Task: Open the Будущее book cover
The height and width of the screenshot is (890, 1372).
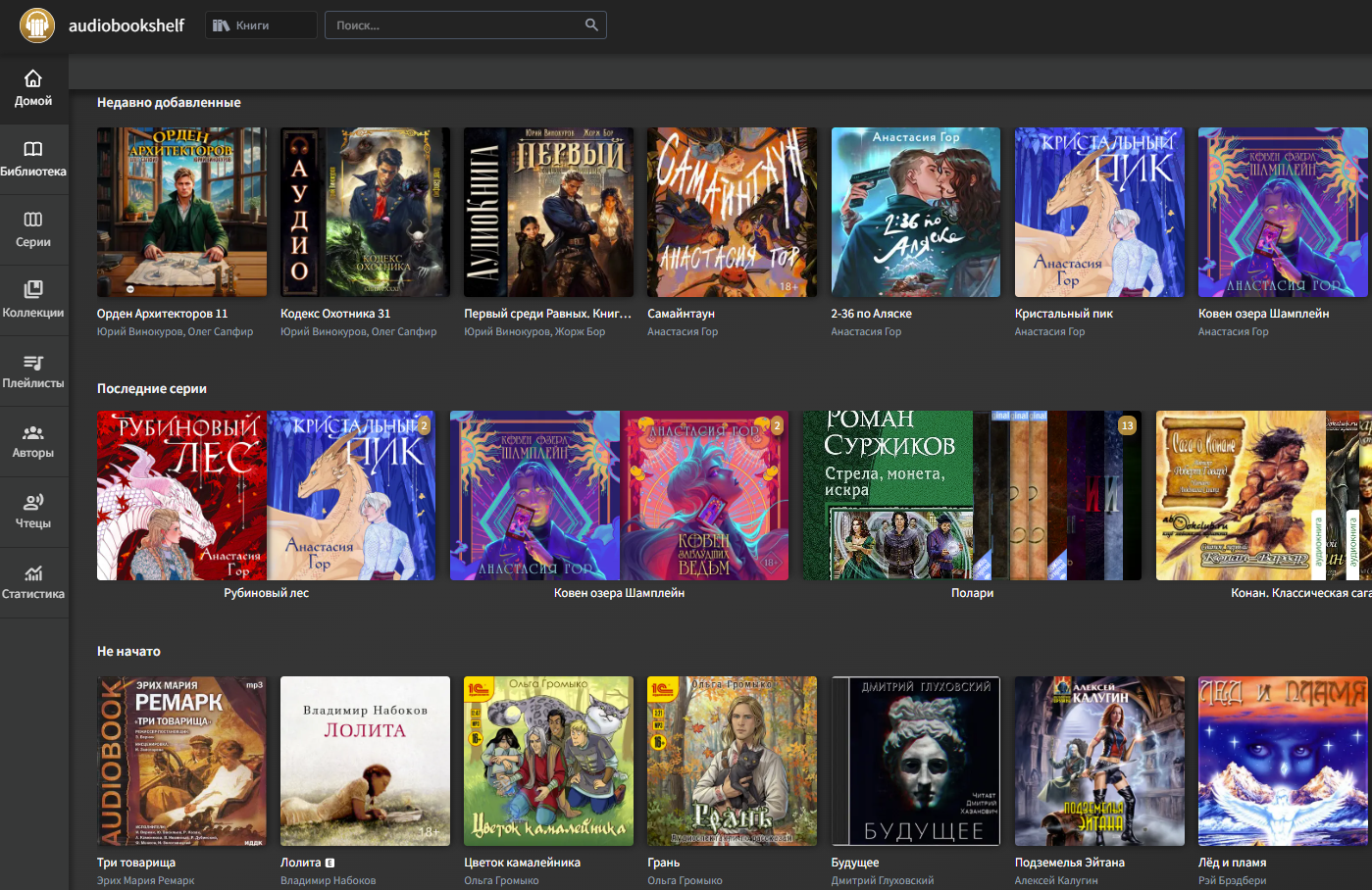Action: click(915, 761)
